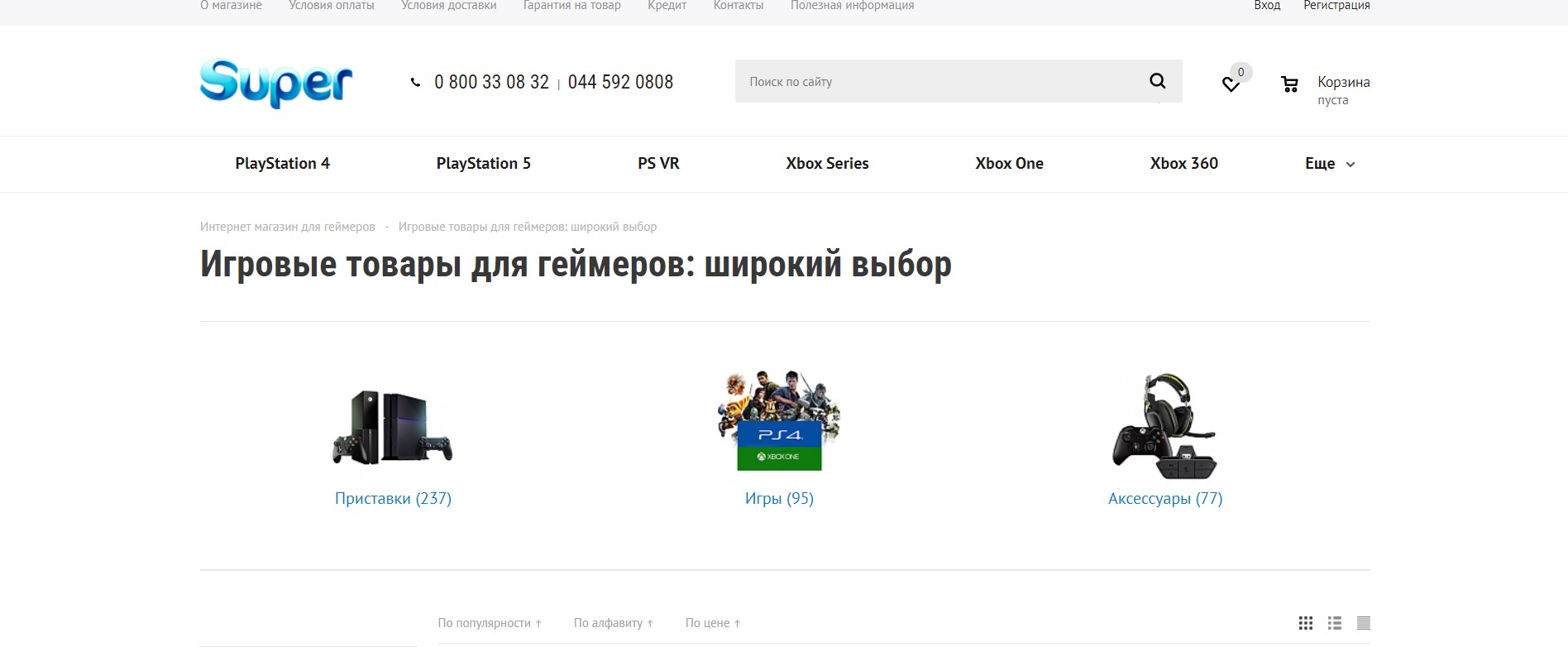Switch to grid tile view

[x=1306, y=623]
